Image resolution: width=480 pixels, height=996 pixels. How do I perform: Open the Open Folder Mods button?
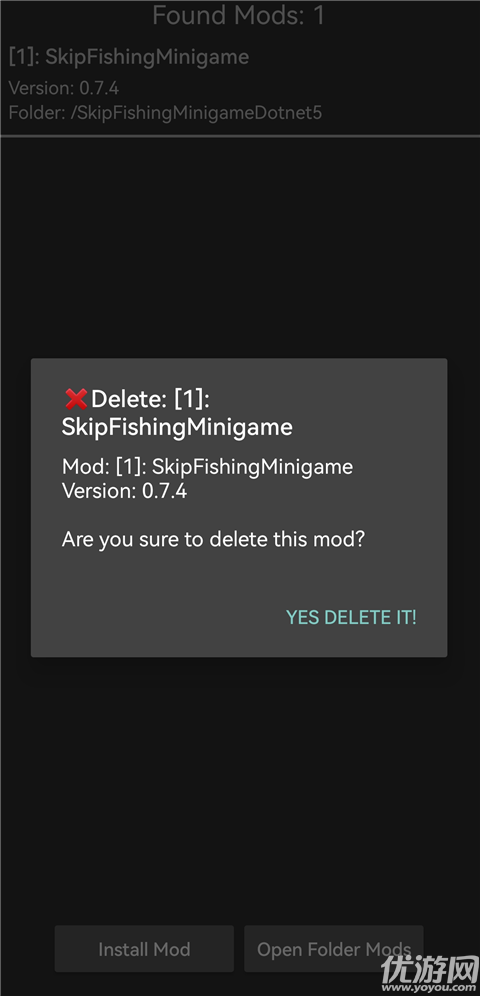pyautogui.click(x=334, y=949)
